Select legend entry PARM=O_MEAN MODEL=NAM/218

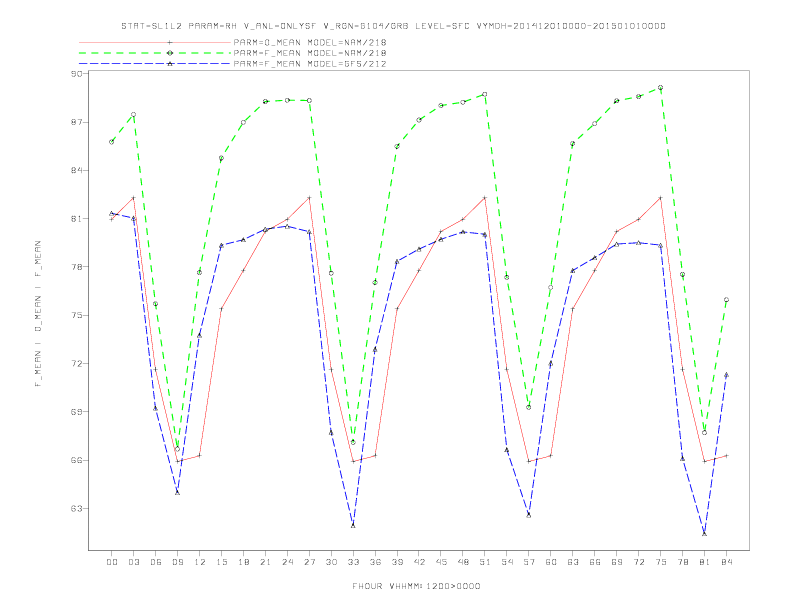(x=310, y=42)
